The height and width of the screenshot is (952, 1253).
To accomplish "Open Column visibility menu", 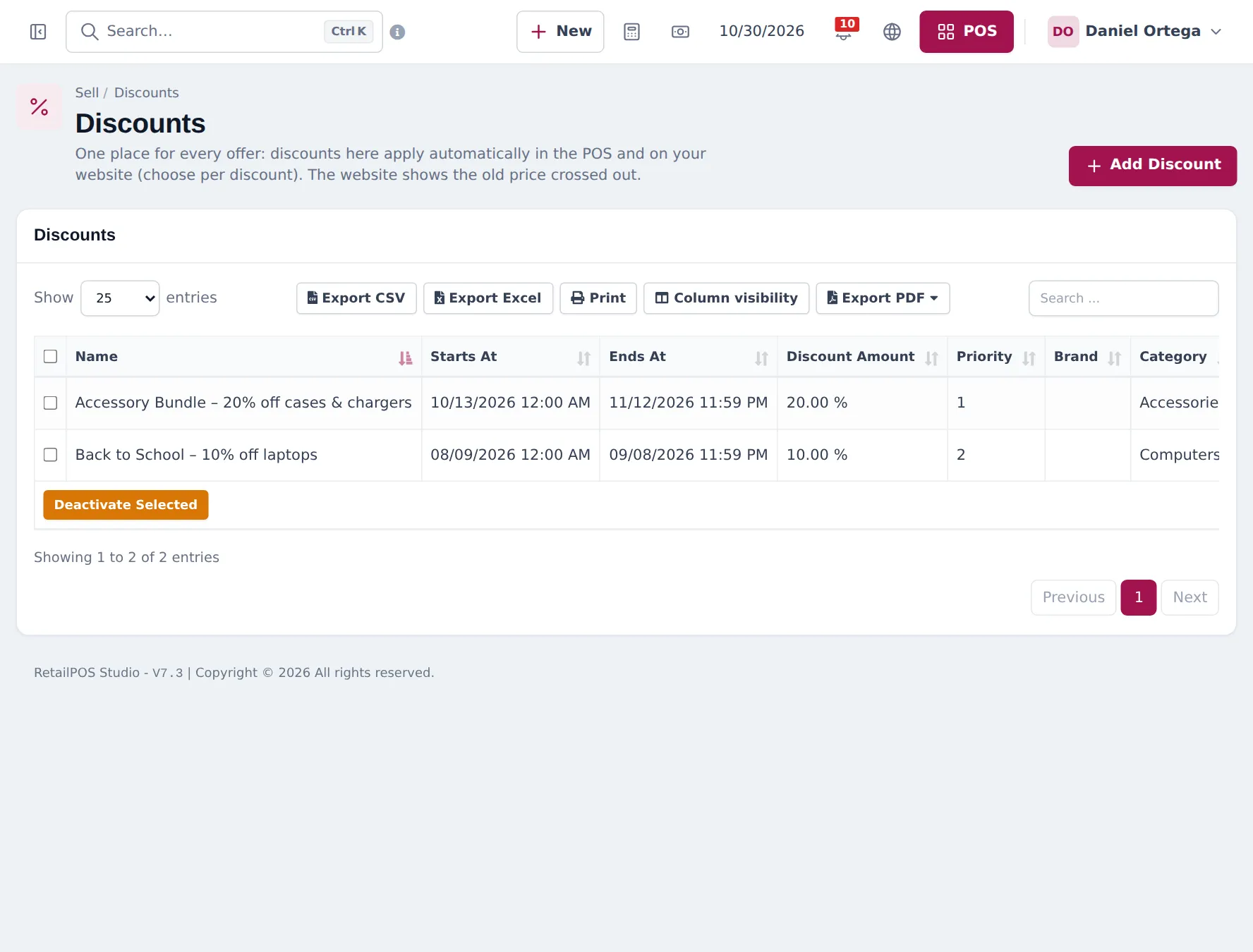I will [726, 298].
